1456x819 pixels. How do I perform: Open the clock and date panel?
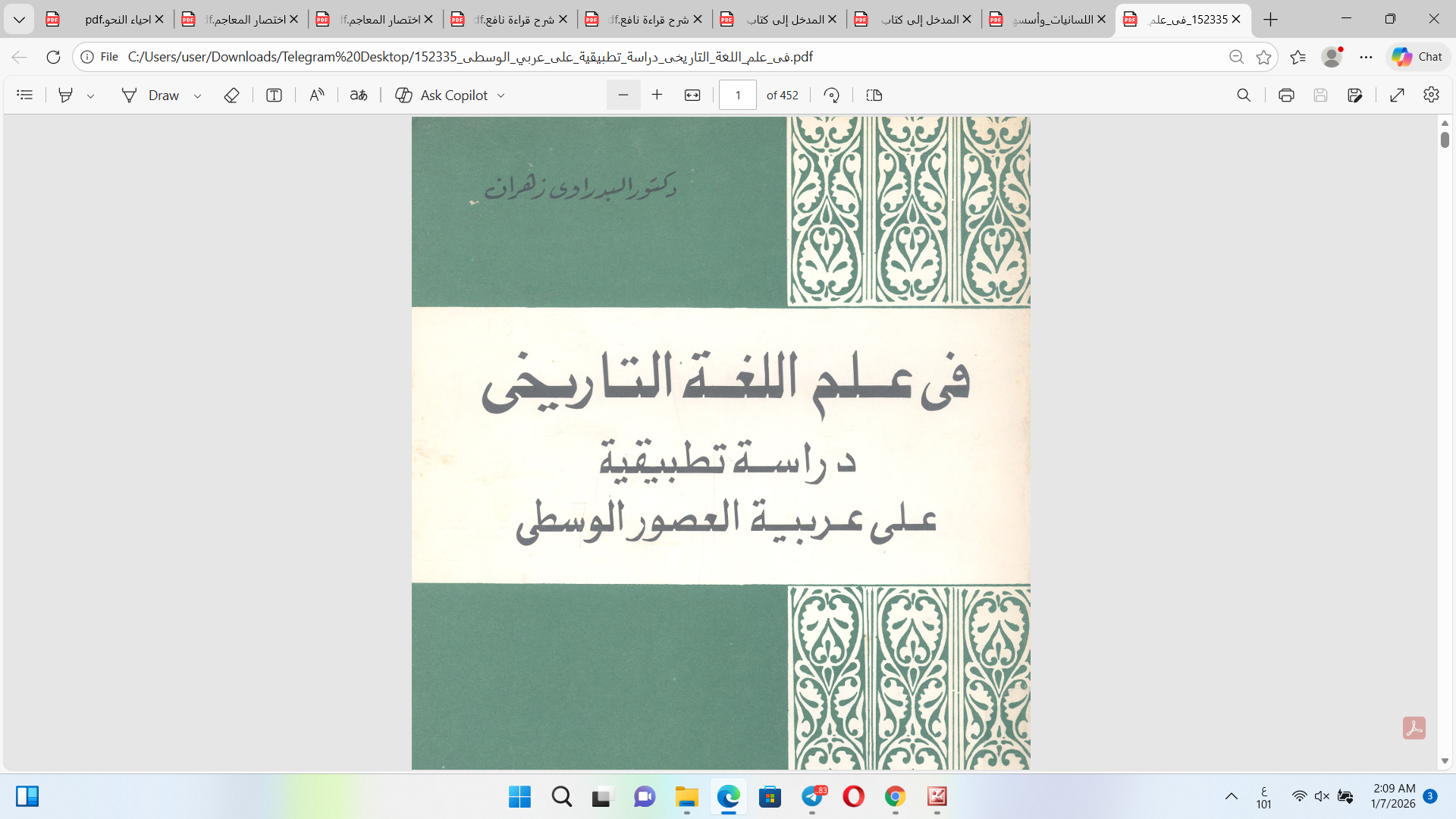pos(1394,796)
